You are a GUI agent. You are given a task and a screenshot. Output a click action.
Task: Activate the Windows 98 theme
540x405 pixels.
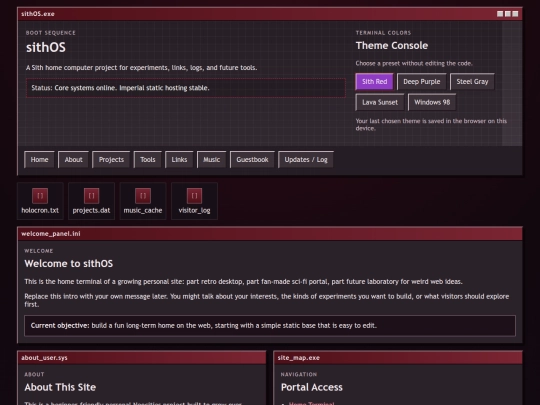432,102
